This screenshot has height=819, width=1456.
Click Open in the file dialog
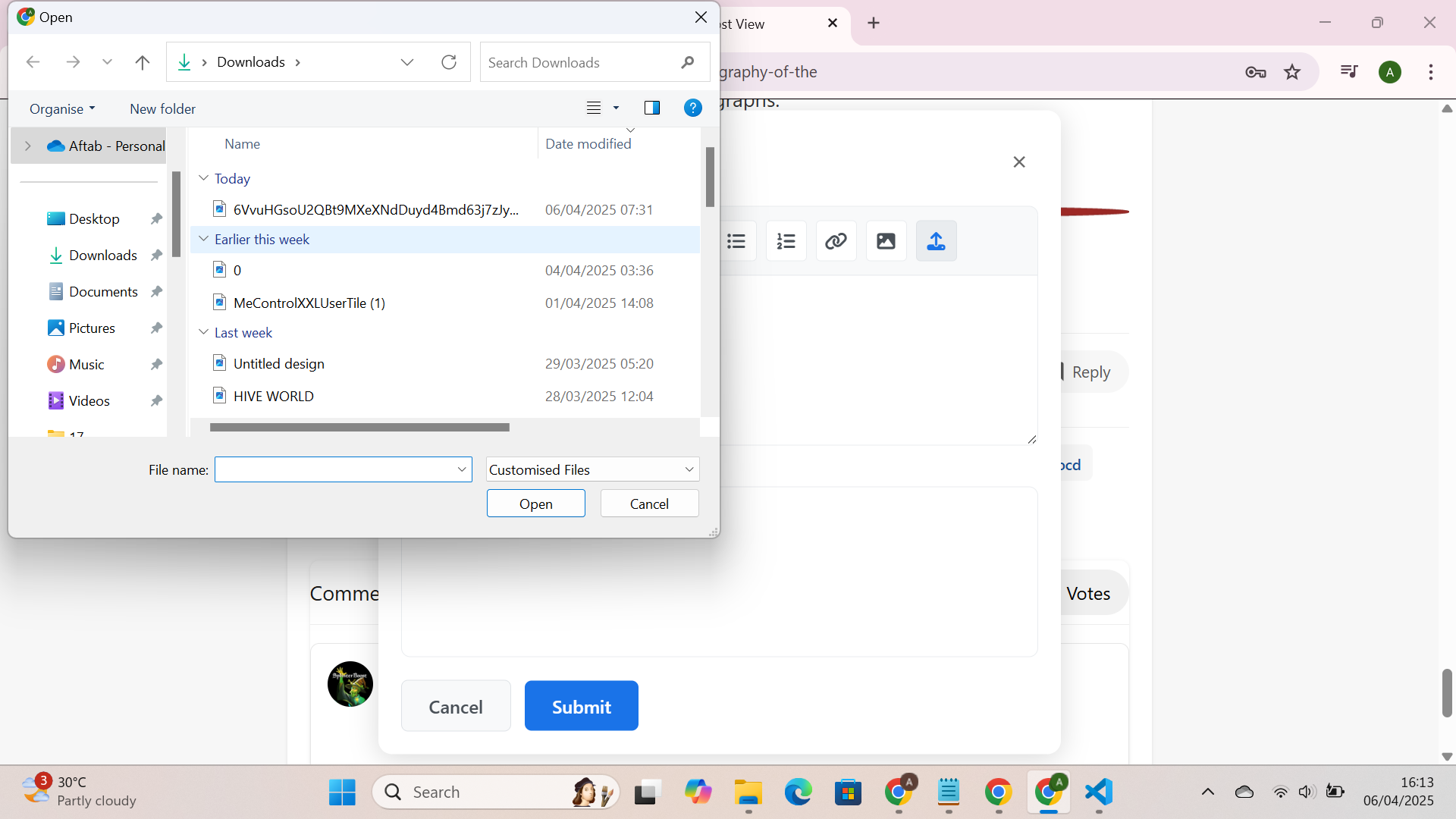[x=535, y=504]
